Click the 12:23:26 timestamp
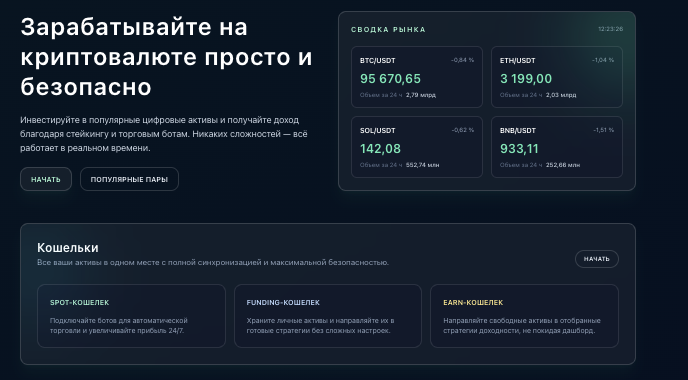Image resolution: width=688 pixels, height=380 pixels. 610,29
